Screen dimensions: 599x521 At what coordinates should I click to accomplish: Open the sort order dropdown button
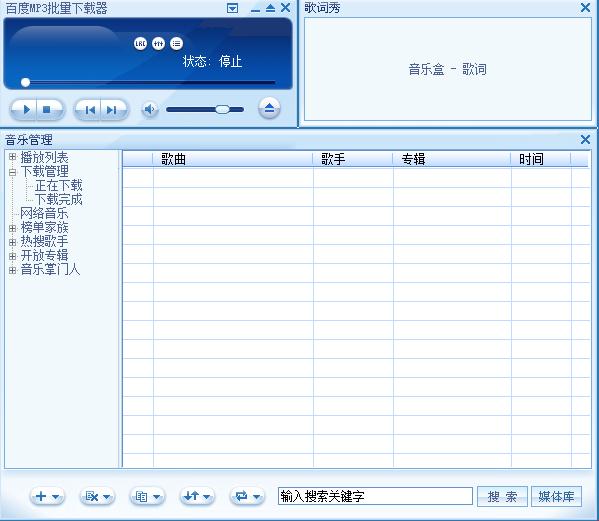(197, 496)
